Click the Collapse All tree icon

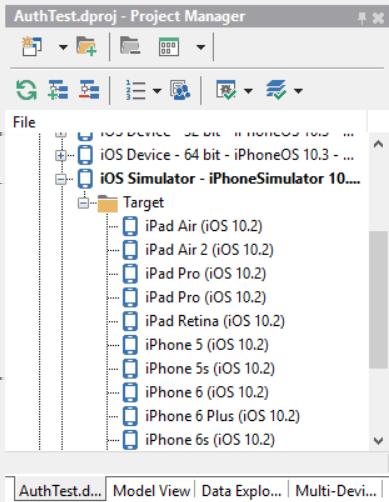tap(89, 90)
